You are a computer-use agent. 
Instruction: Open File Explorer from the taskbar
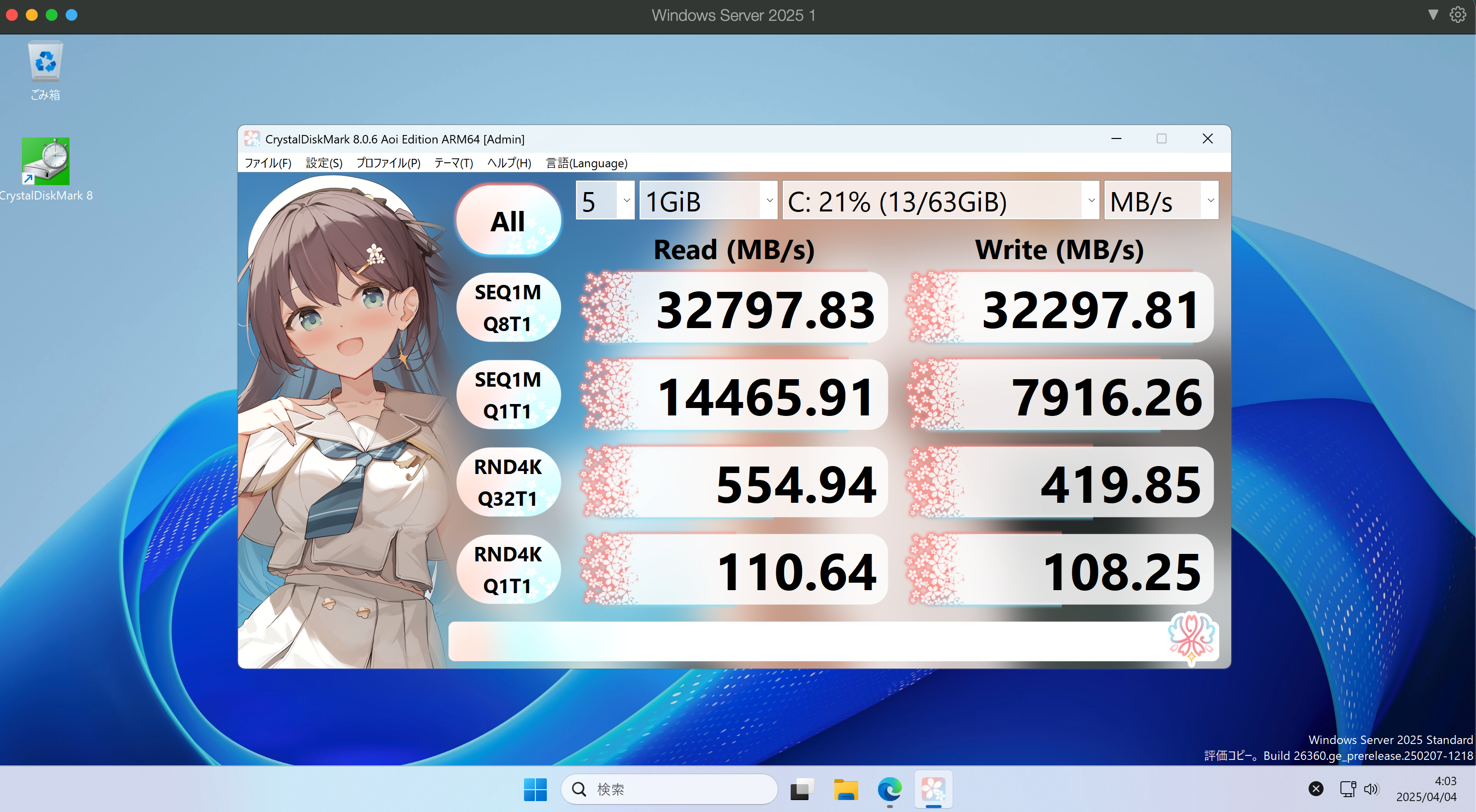click(x=845, y=789)
